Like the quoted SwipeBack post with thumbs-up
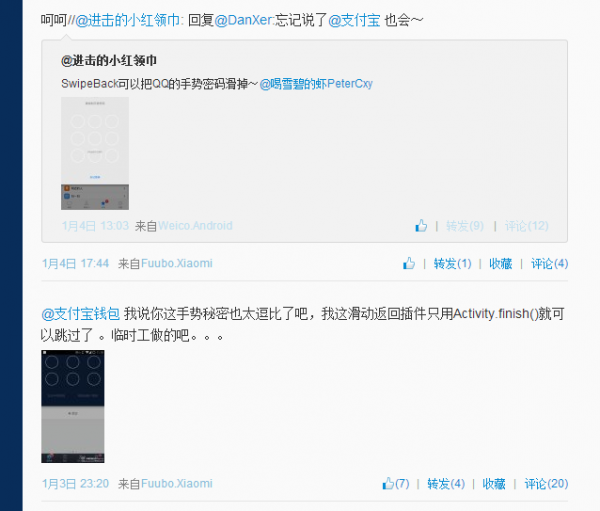 click(x=421, y=225)
